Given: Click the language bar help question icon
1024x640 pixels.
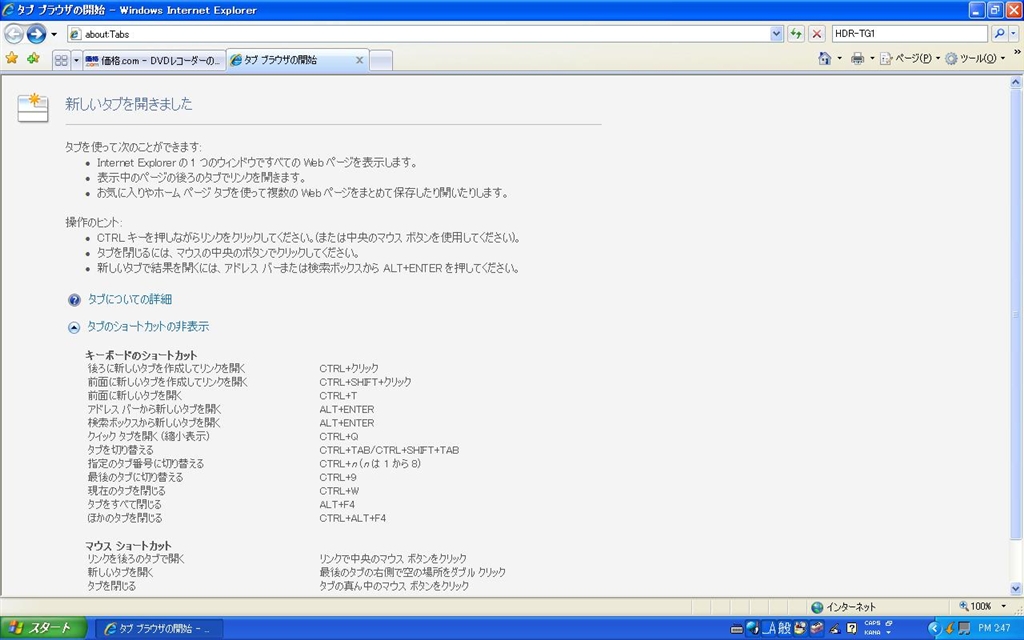Looking at the screenshot, I should pos(852,628).
